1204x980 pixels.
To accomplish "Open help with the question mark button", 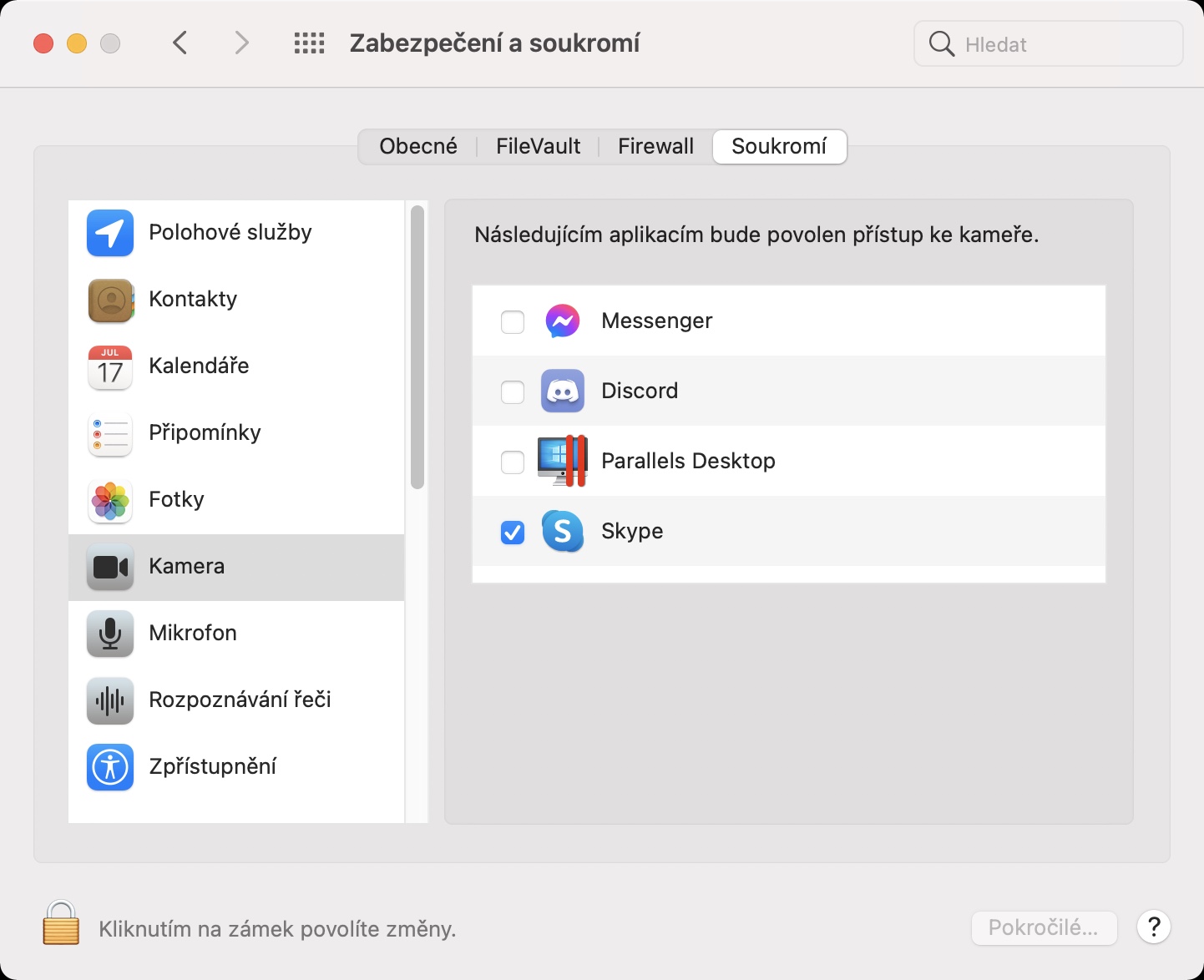I will (x=1154, y=927).
